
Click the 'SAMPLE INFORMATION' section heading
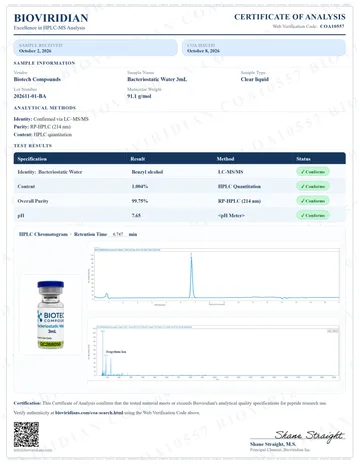(x=44, y=63)
